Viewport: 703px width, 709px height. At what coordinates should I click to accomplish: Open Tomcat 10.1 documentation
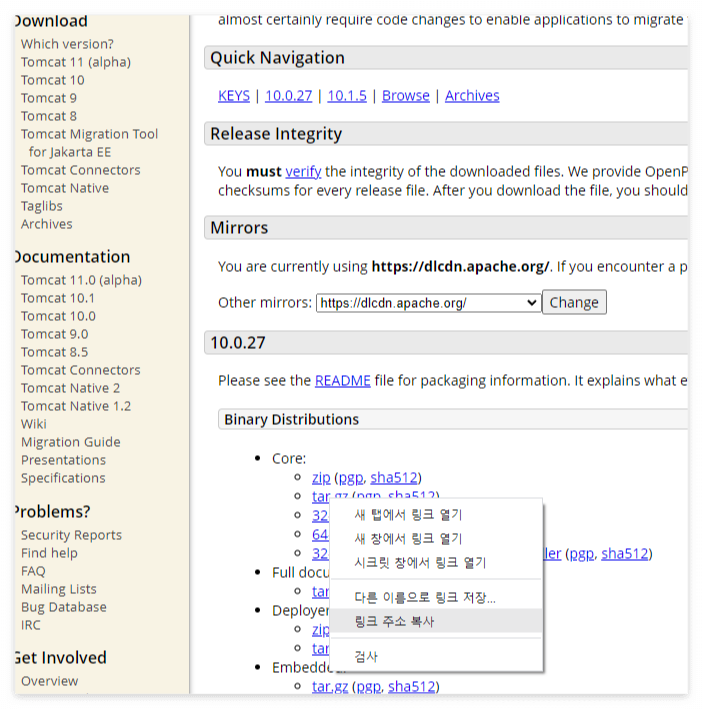pyautogui.click(x=58, y=298)
